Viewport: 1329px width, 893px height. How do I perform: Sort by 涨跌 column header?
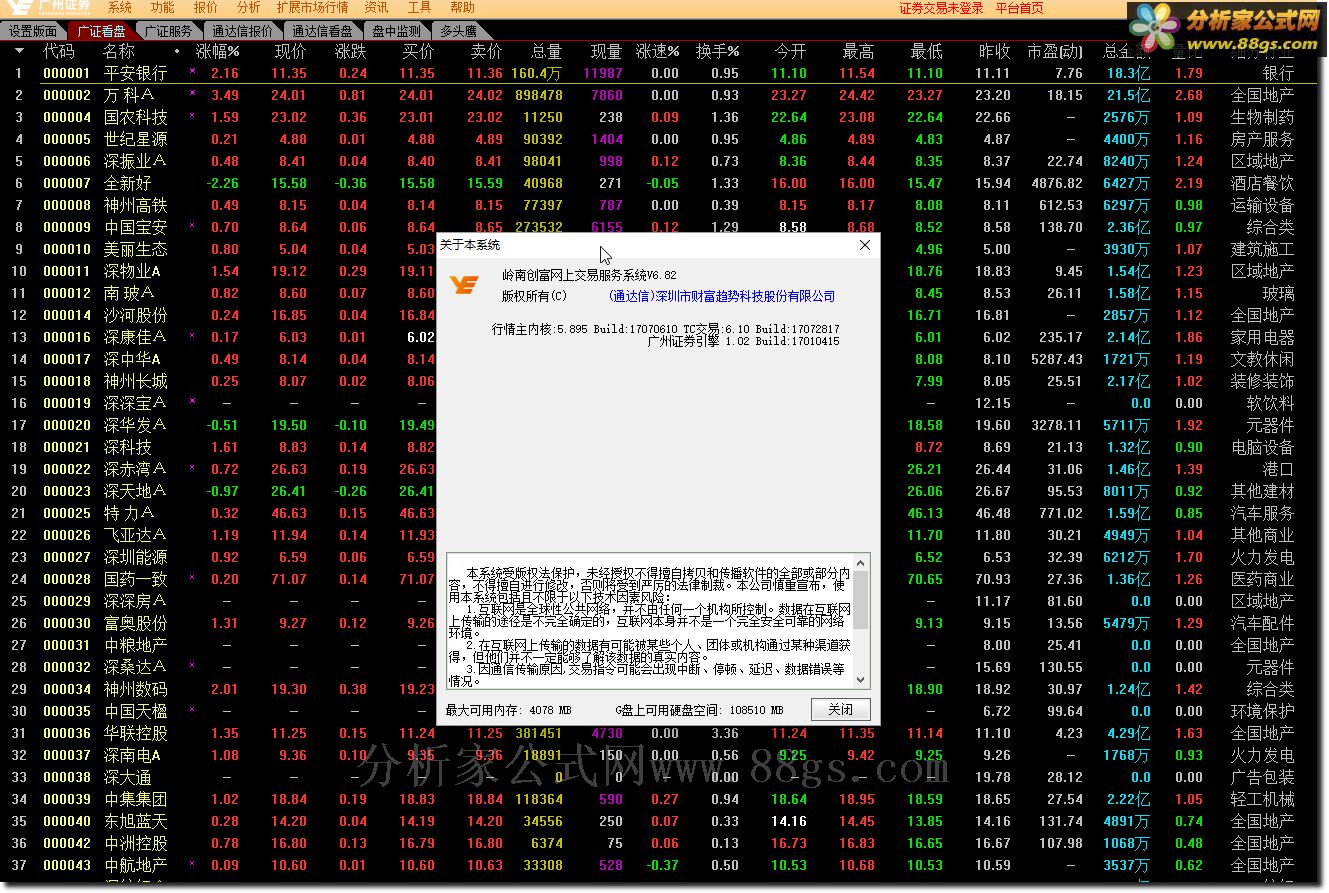(351, 51)
